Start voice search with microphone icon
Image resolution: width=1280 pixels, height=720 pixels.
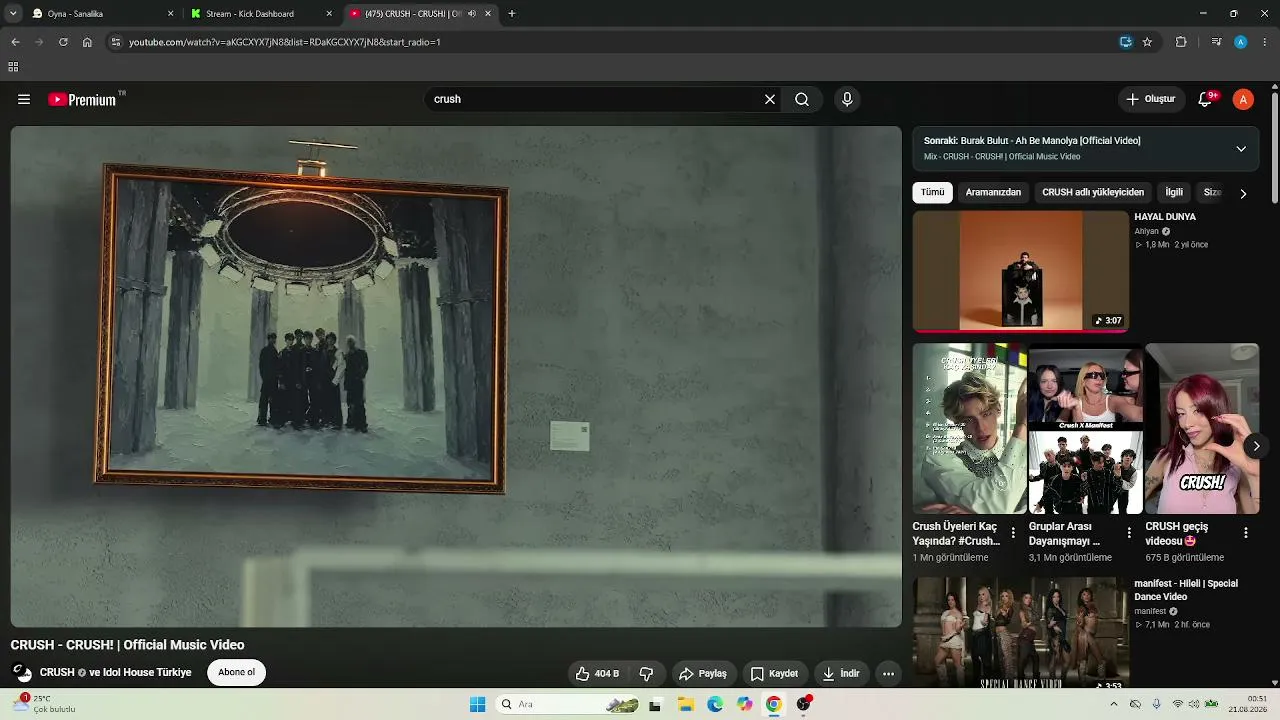point(847,99)
